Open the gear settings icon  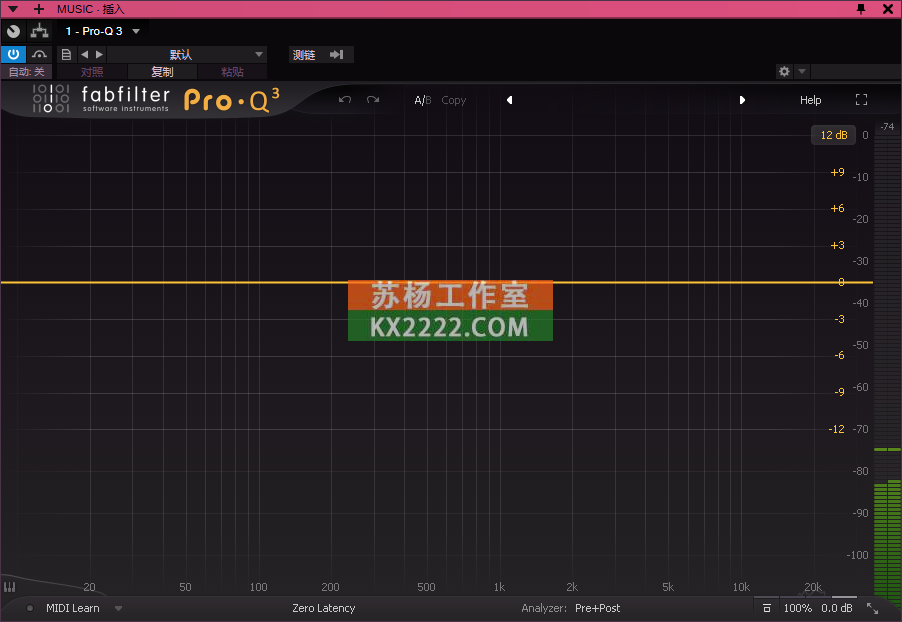784,71
